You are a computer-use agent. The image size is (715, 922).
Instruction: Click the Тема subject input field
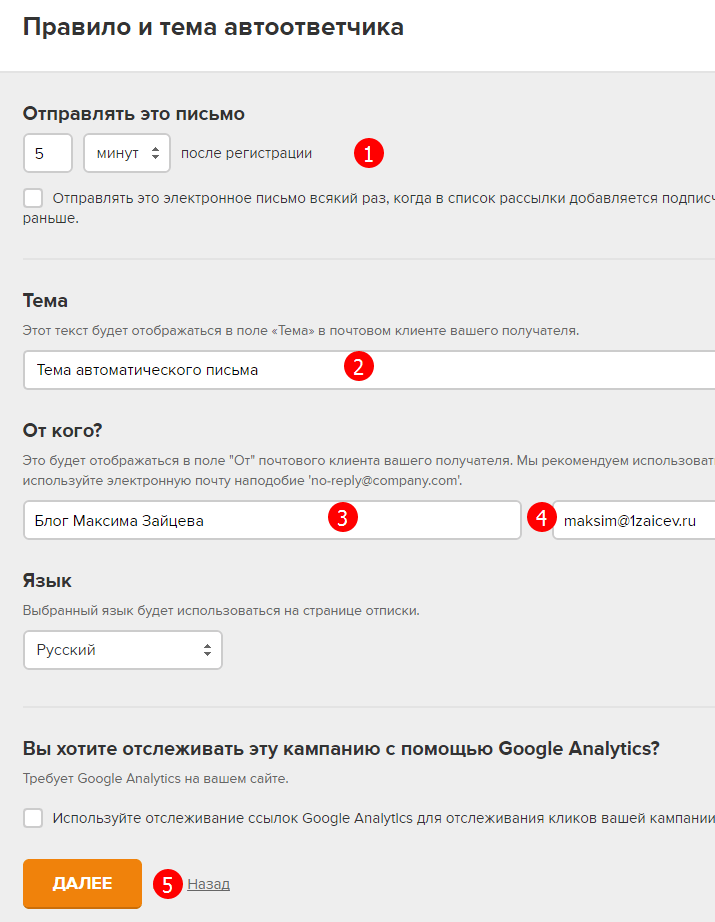369,370
